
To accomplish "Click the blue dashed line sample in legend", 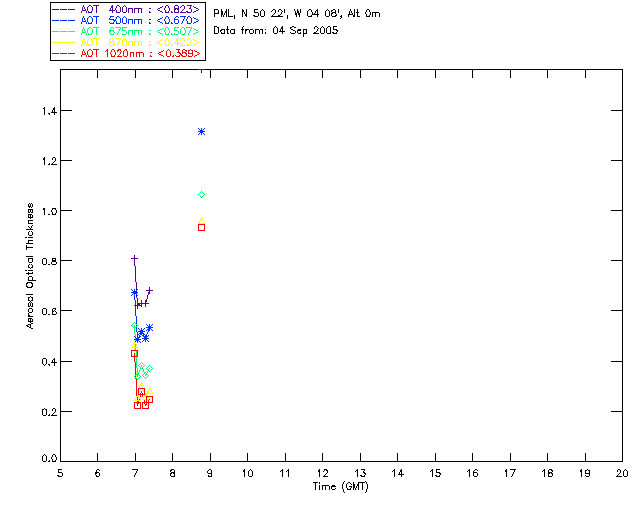I will pyautogui.click(x=64, y=20).
